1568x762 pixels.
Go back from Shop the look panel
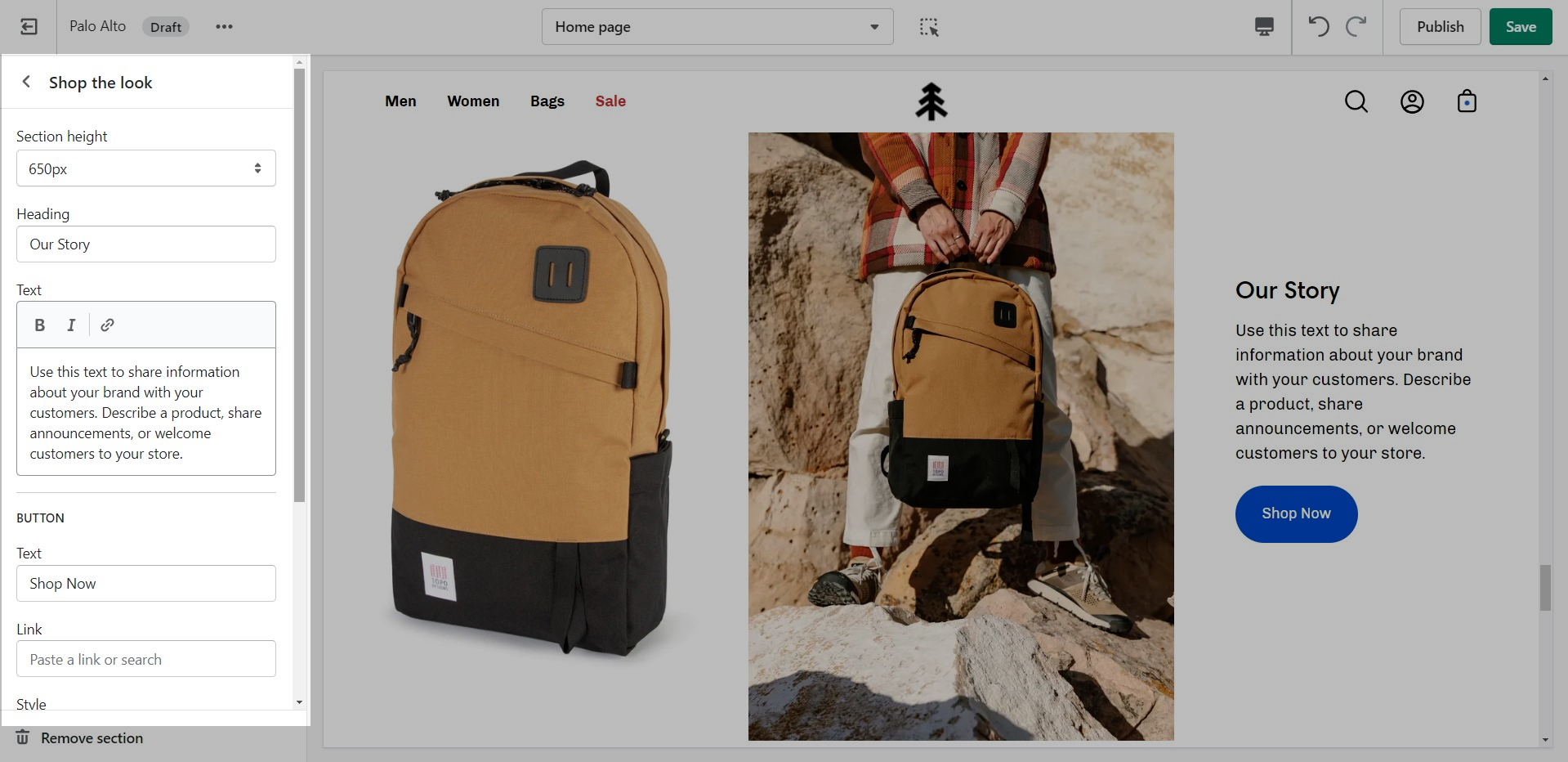(x=26, y=82)
